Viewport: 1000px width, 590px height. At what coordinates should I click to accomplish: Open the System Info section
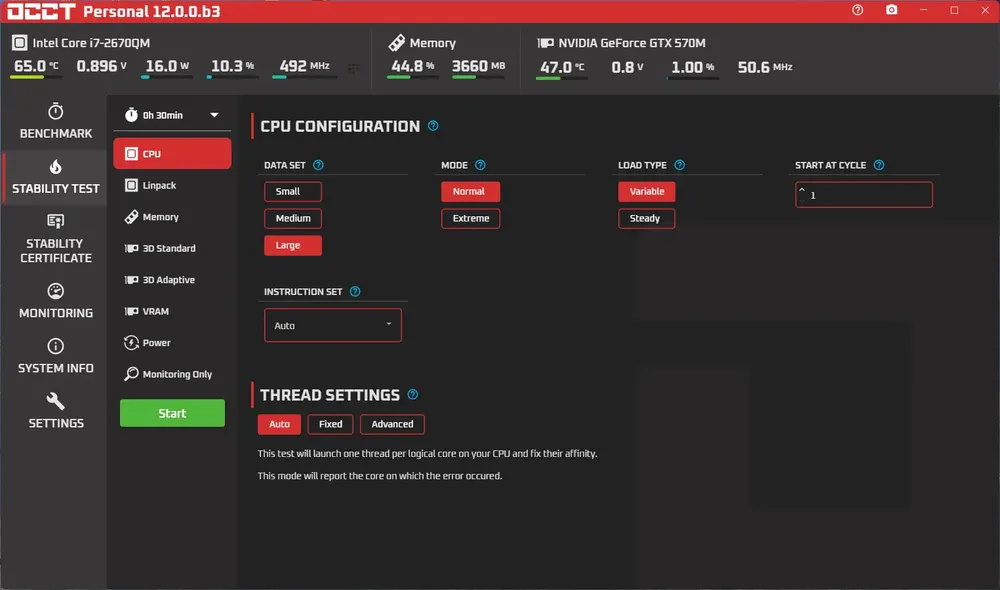(x=55, y=356)
